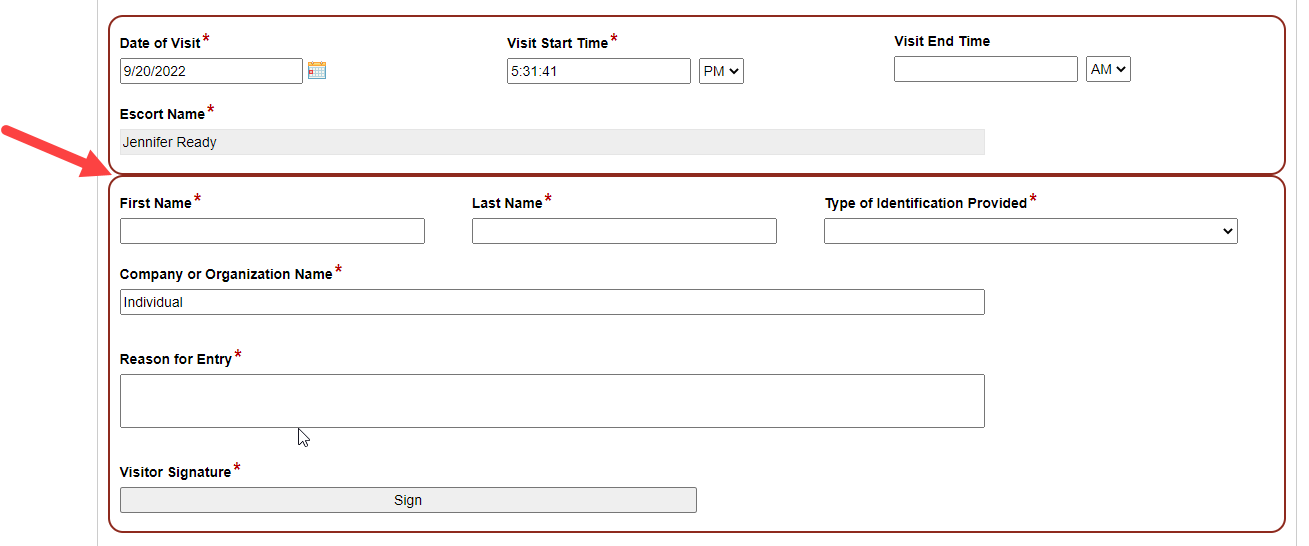The image size is (1309, 546).
Task: Click the Type of Identification Provided label
Action: tap(925, 203)
